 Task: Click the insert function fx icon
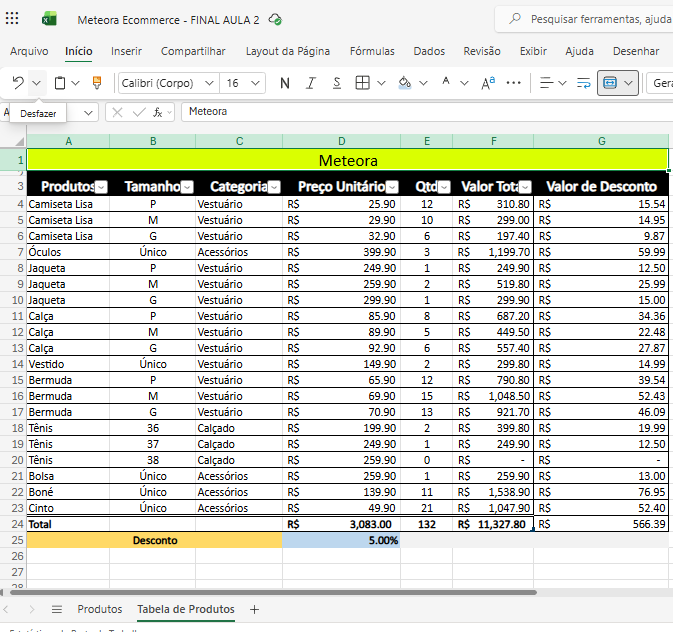click(x=158, y=112)
